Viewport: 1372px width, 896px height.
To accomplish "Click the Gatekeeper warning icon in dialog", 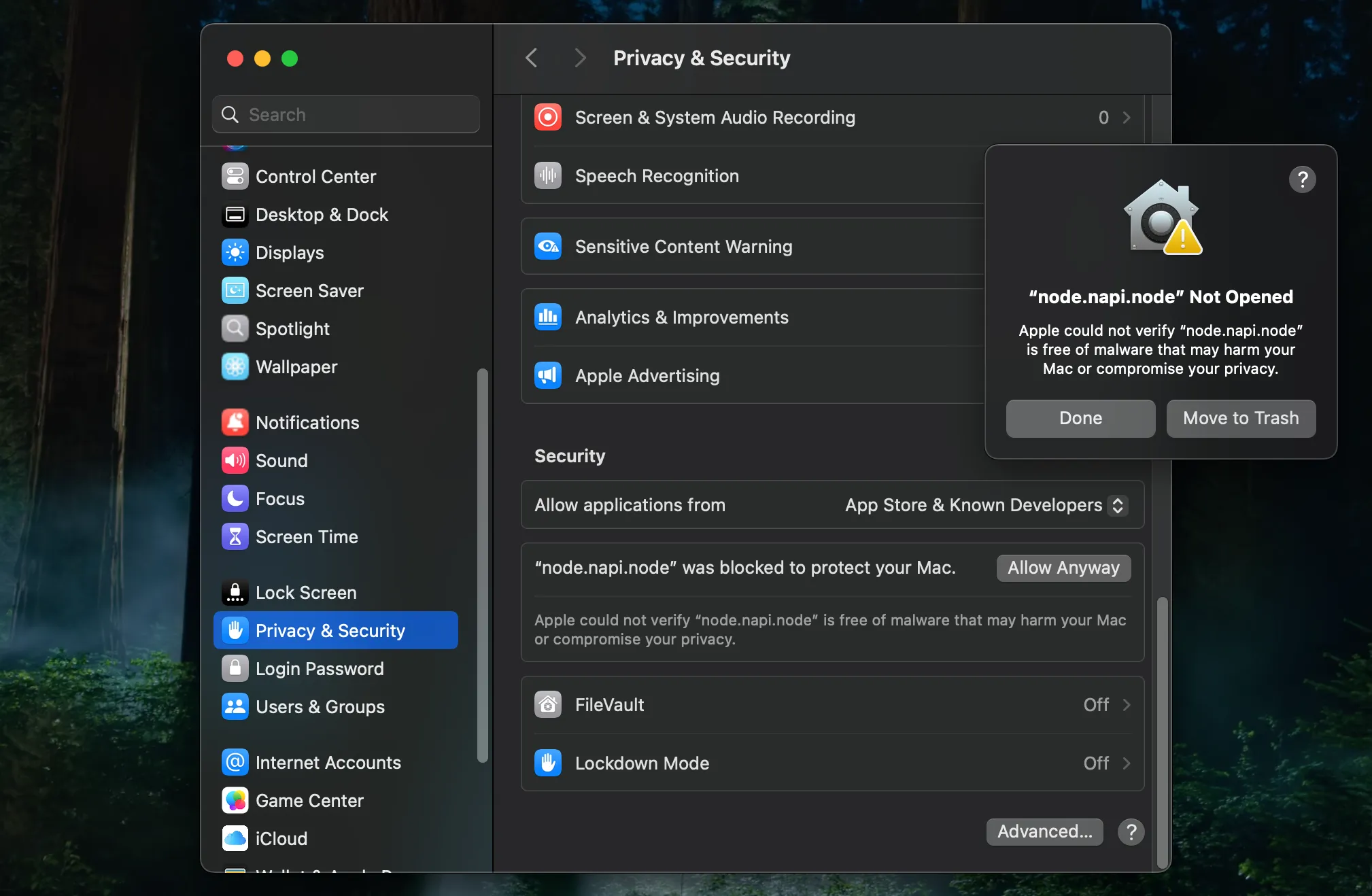I will click(1163, 218).
